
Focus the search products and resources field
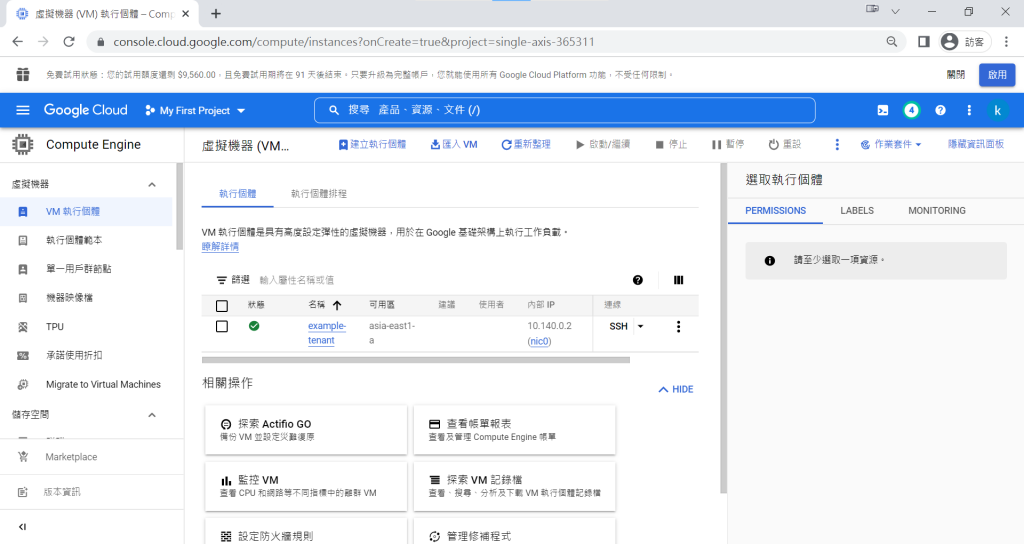(x=564, y=110)
